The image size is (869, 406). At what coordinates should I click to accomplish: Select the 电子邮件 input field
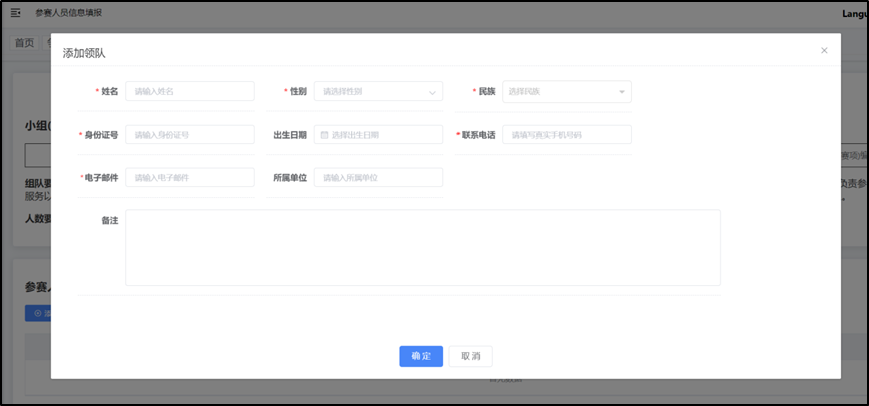point(190,177)
